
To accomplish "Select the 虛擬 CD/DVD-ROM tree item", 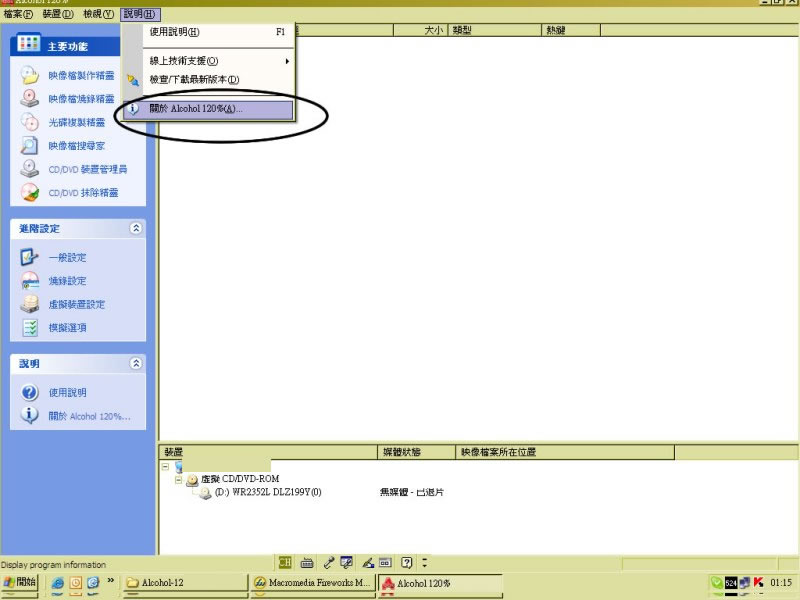I will (x=240, y=479).
